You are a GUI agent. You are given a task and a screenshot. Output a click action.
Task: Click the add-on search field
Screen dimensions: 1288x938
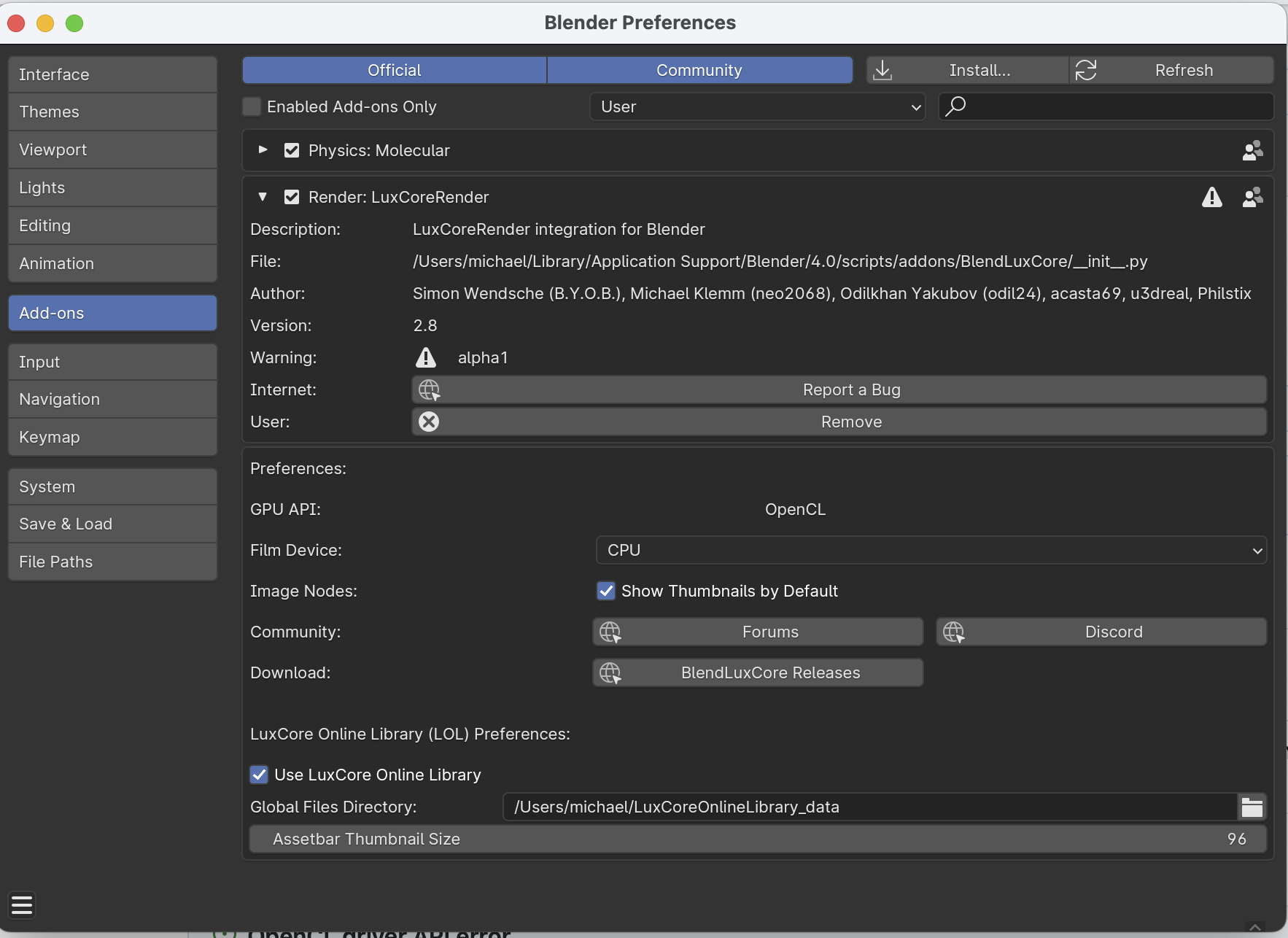coord(1106,106)
